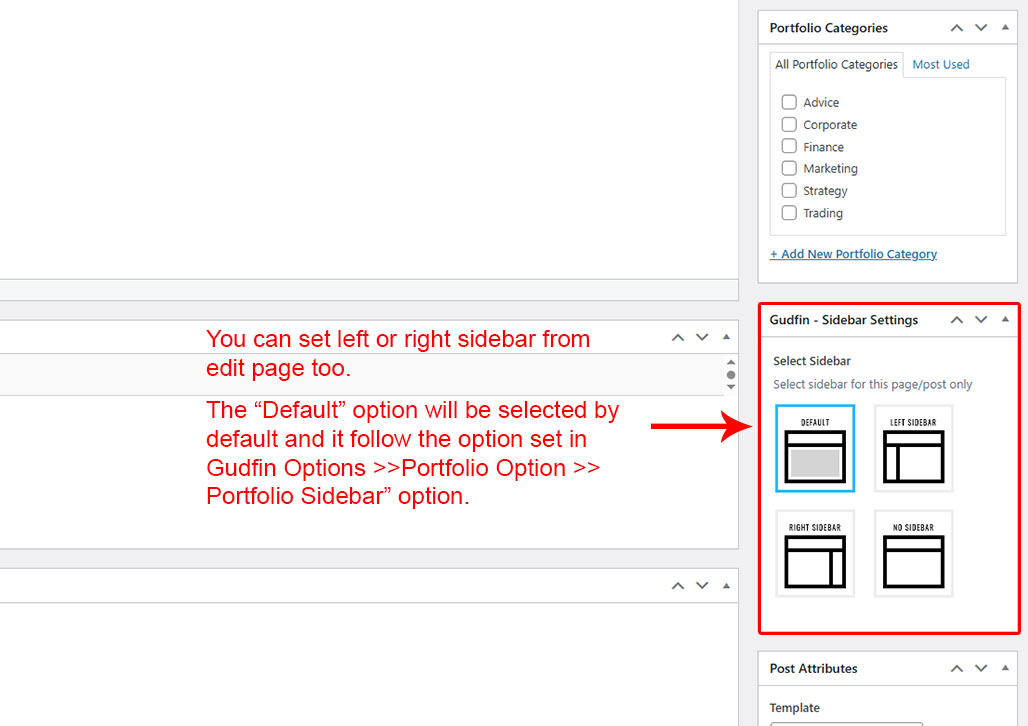Check the Marketing category checkbox
The image size is (1028, 726).
pyautogui.click(x=789, y=168)
